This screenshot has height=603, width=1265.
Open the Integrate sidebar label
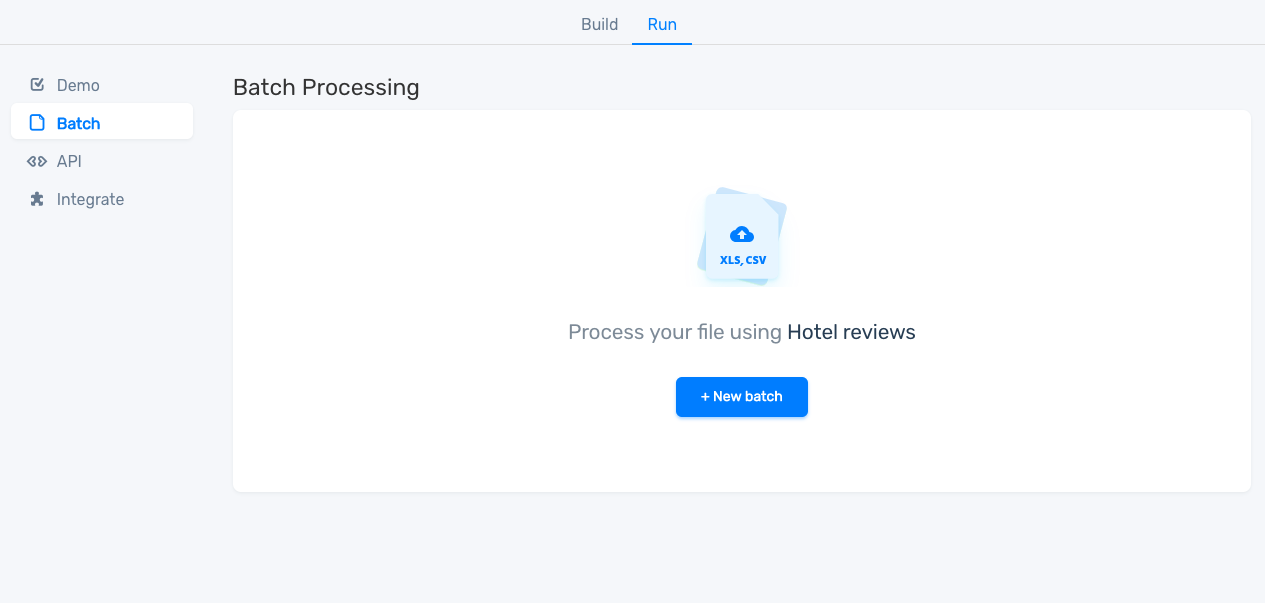[x=90, y=199]
